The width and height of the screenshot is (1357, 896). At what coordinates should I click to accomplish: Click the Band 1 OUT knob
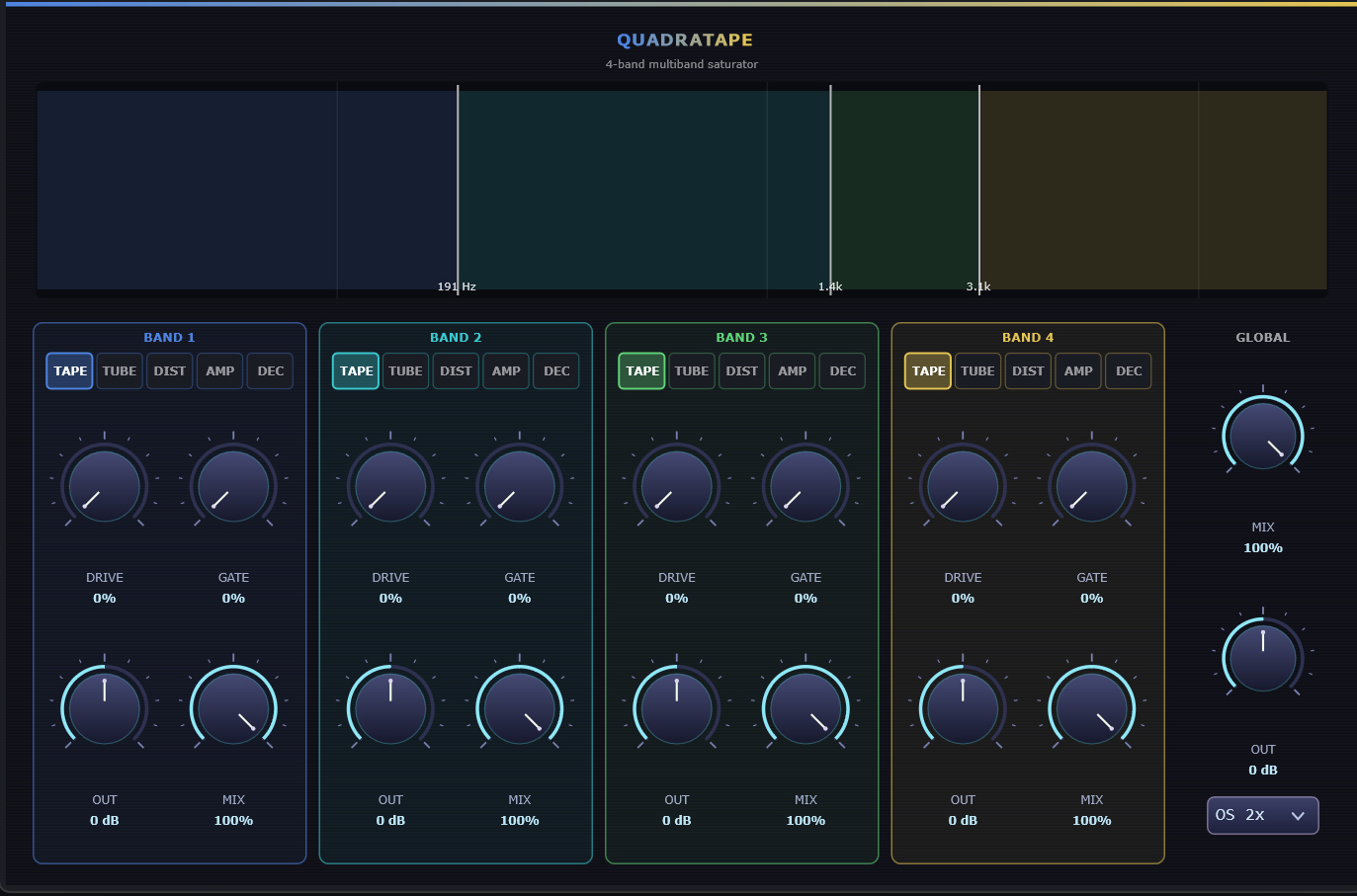[x=105, y=708]
